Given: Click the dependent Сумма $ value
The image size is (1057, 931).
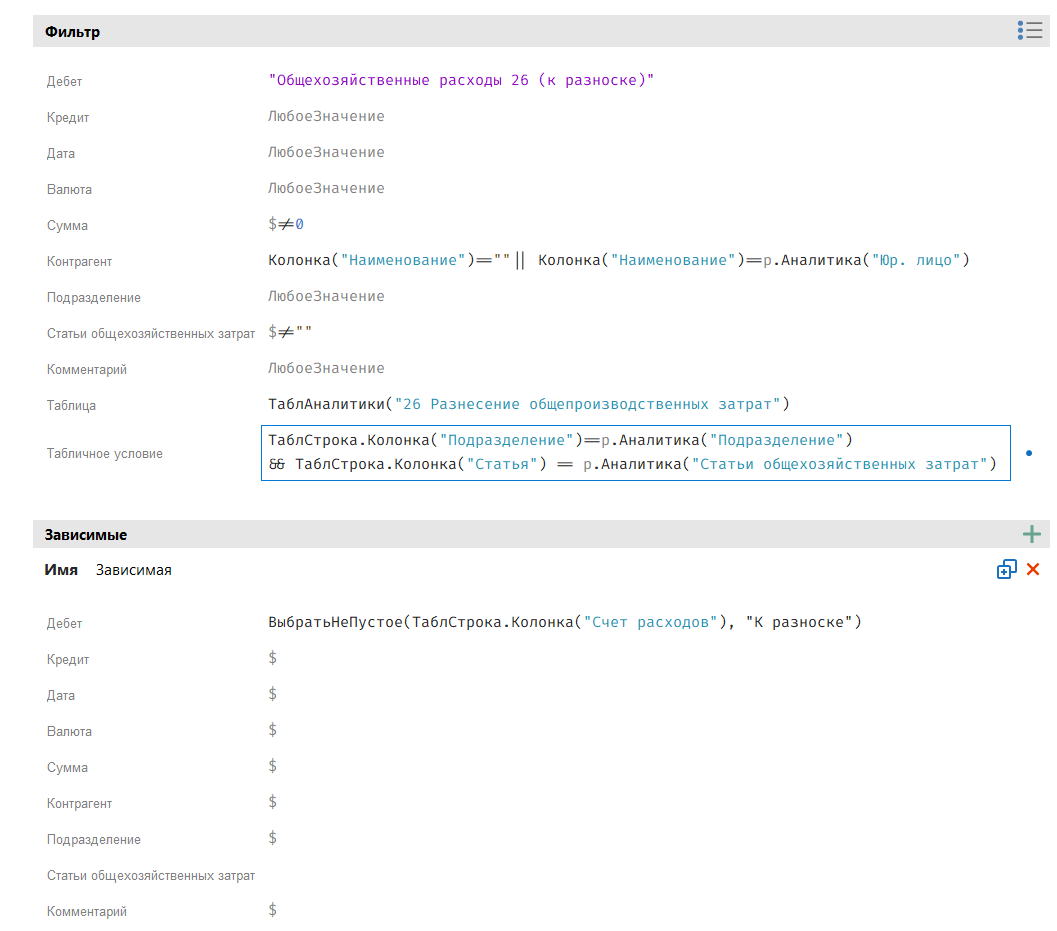Looking at the screenshot, I should [273, 767].
